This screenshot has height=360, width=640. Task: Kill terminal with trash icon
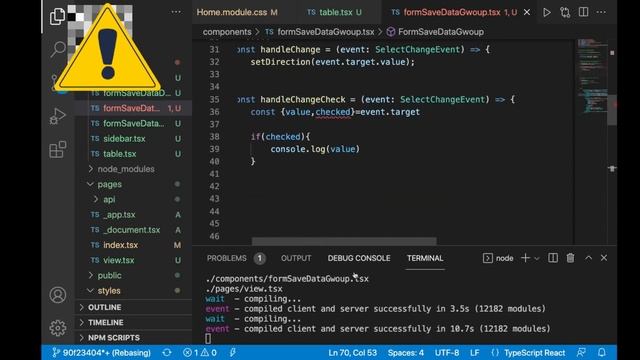pos(570,258)
